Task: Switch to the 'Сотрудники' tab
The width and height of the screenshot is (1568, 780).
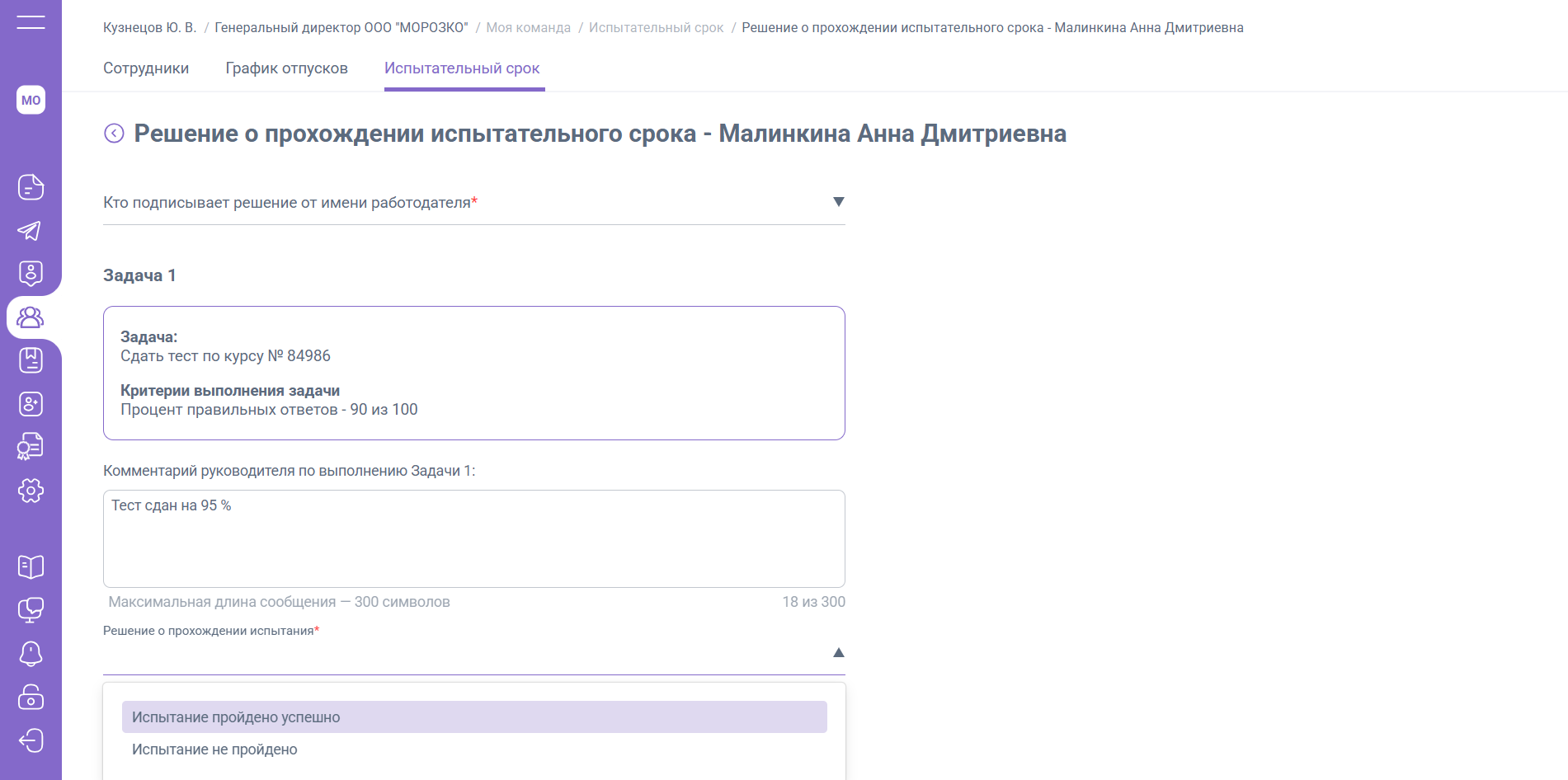Action: pyautogui.click(x=146, y=68)
